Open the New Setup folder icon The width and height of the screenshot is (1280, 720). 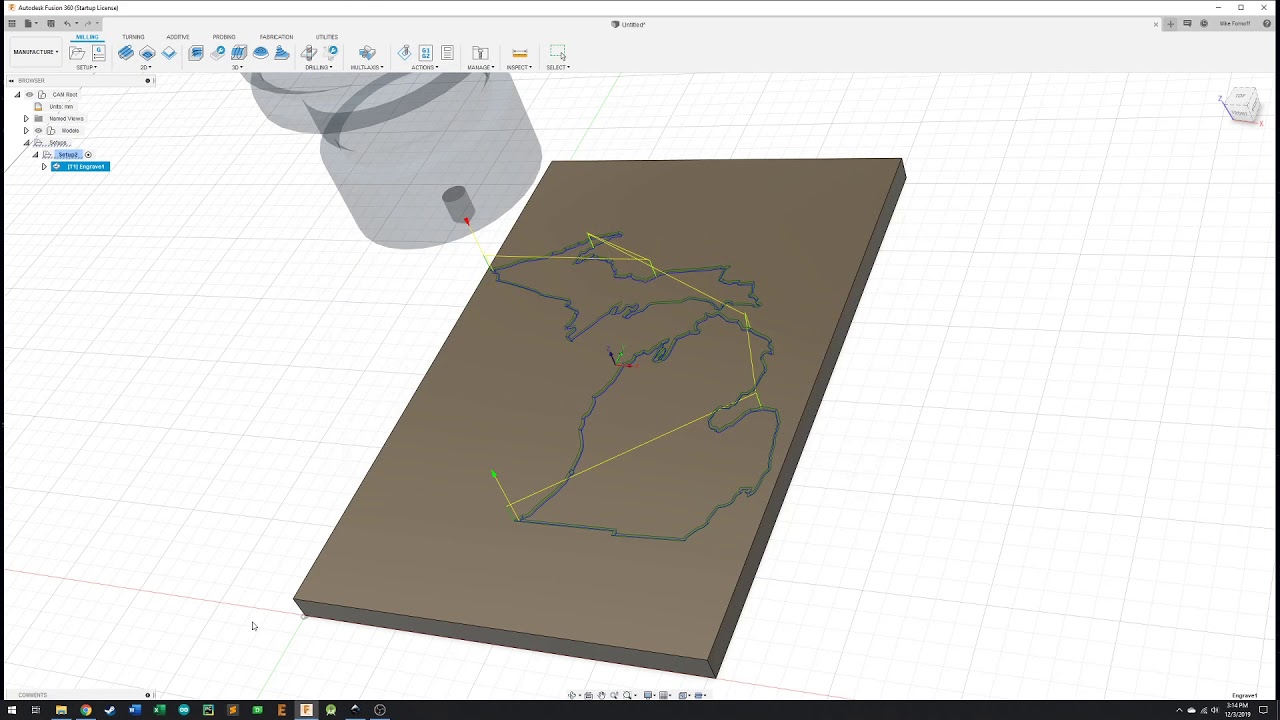point(77,53)
